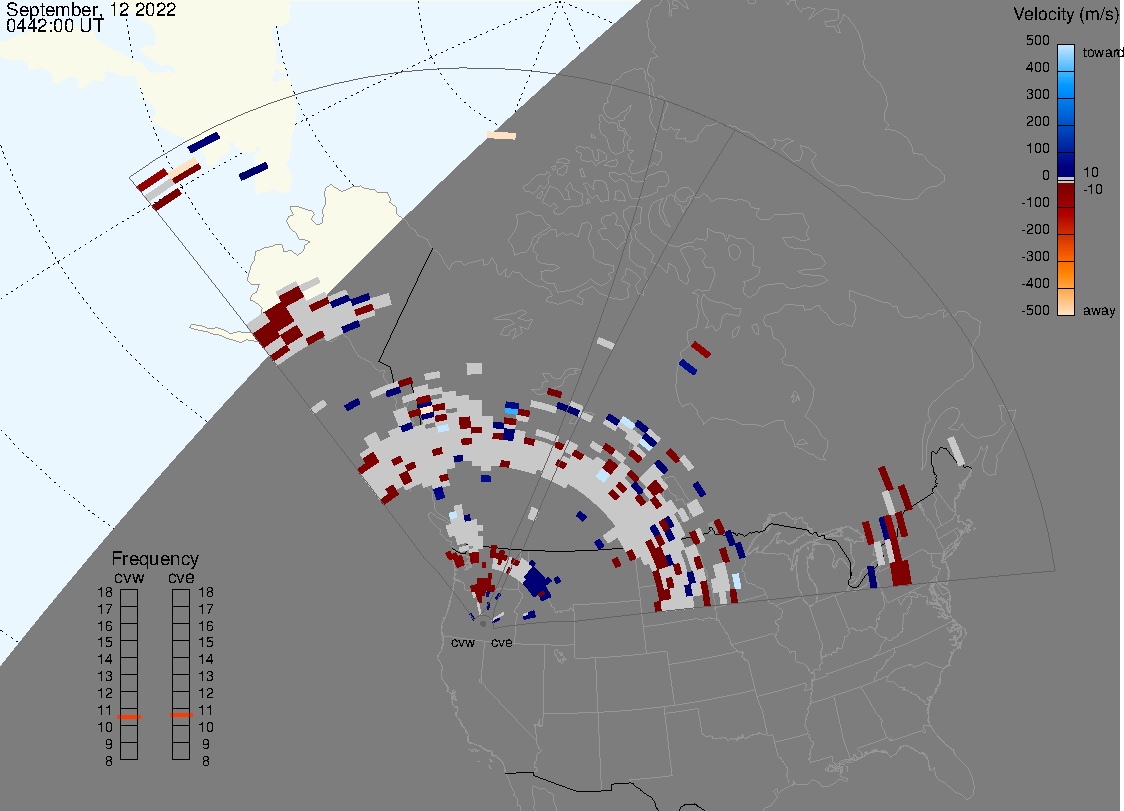Click "18" on the cve frequency scale
Screen dimensions: 1124x811
tap(206, 592)
